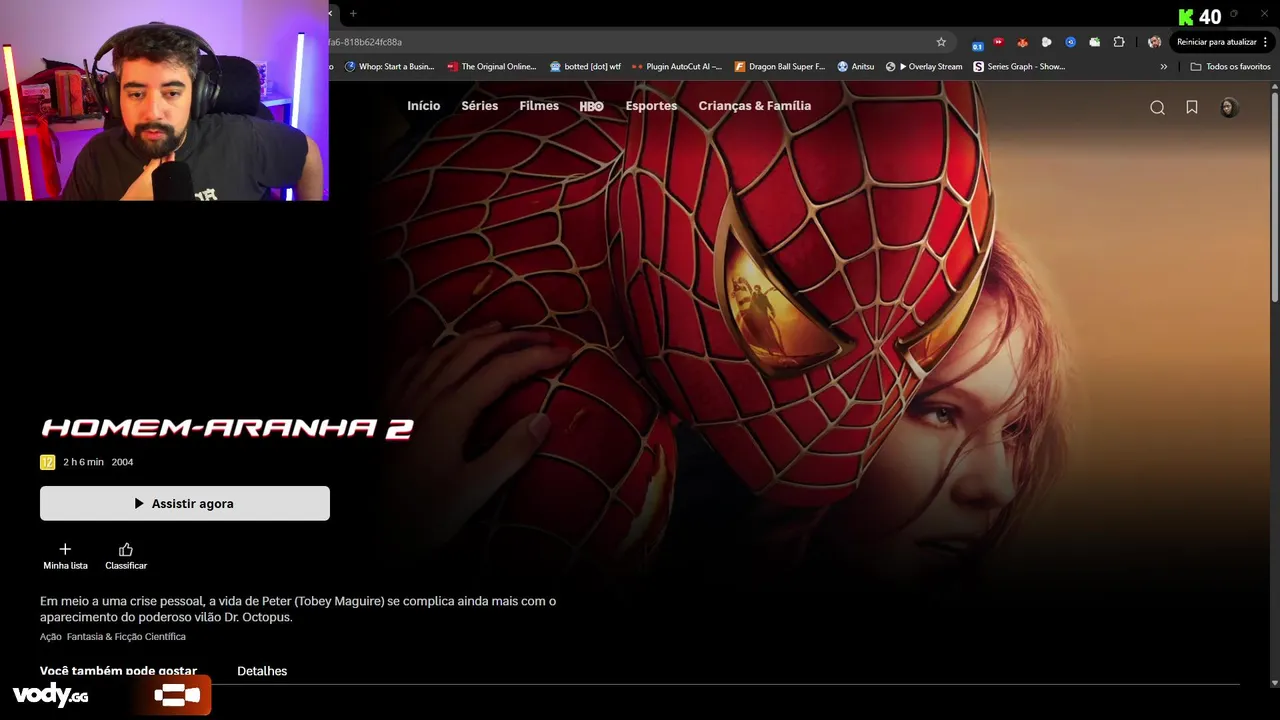Open the bookmark list icon in site header
Screen dimensions: 1280x720
point(1192,107)
